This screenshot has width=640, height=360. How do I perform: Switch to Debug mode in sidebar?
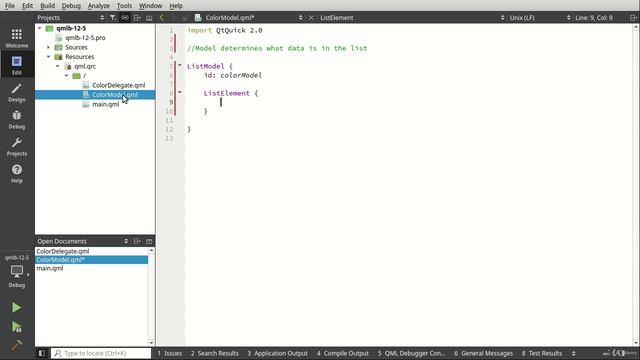pyautogui.click(x=17, y=119)
